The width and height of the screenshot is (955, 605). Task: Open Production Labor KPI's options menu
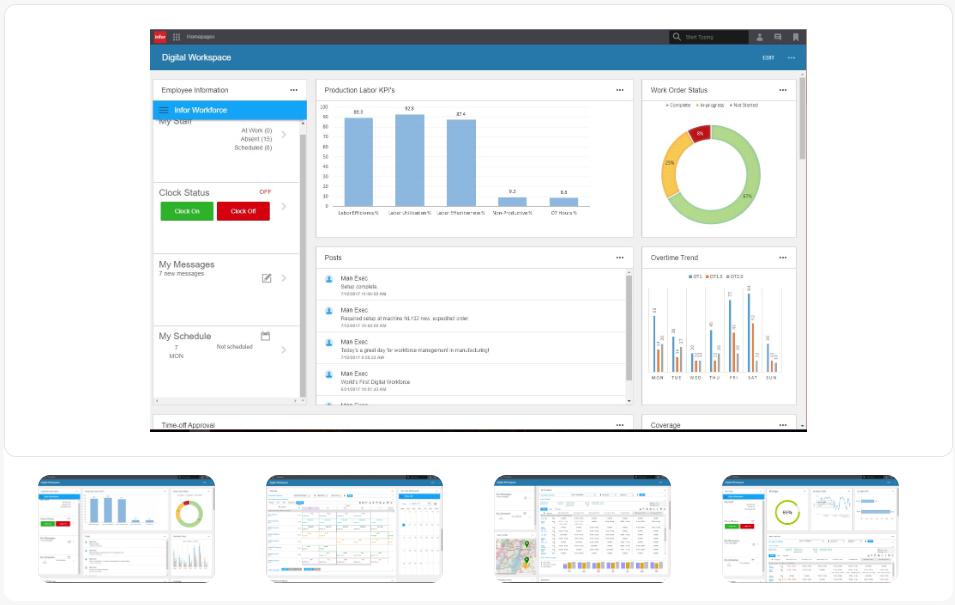coord(620,90)
